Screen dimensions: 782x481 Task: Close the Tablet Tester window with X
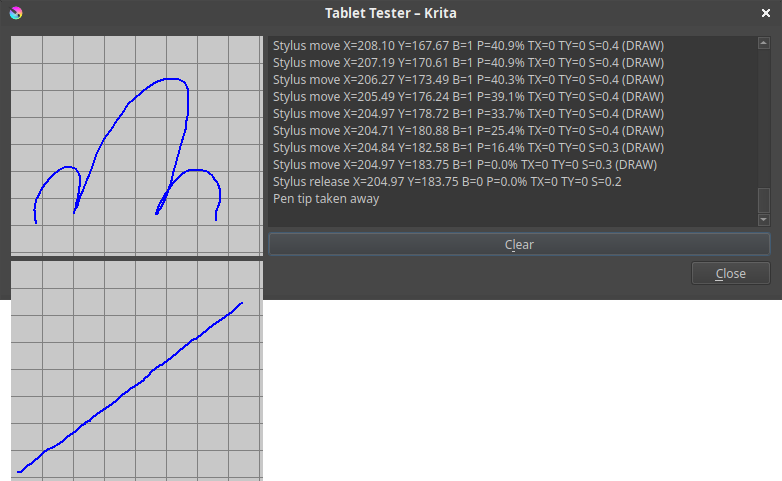point(766,13)
